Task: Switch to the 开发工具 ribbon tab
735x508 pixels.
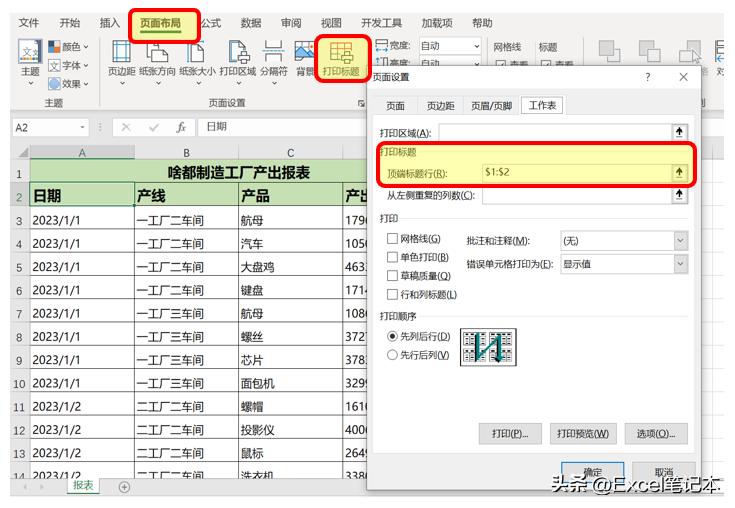Action: [382, 22]
